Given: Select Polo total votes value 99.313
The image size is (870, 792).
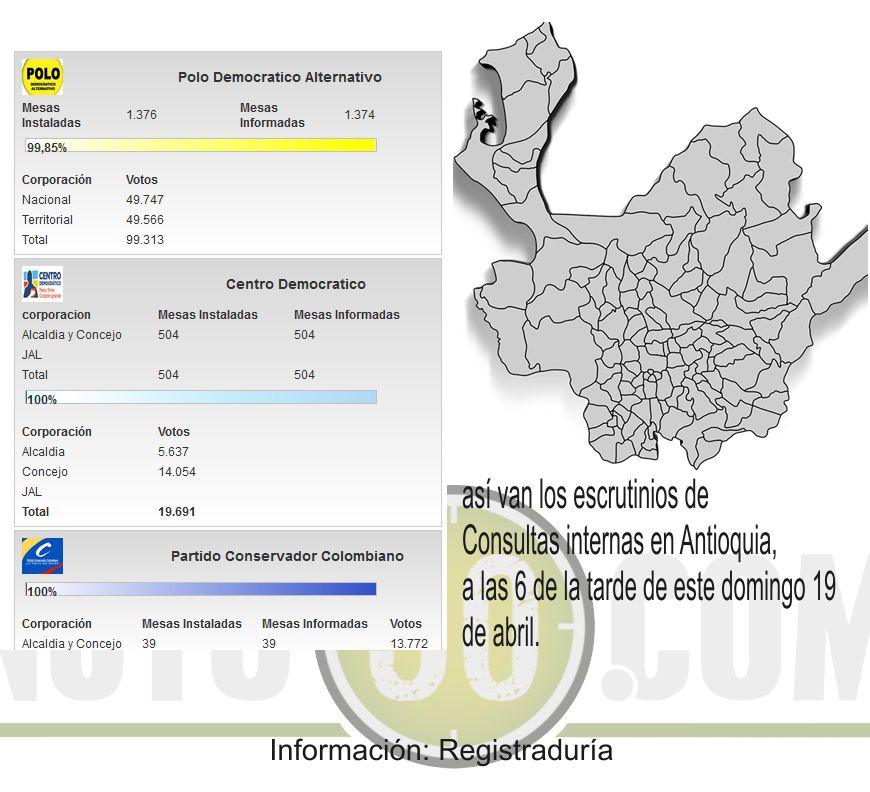Looking at the screenshot, I should coord(145,240).
